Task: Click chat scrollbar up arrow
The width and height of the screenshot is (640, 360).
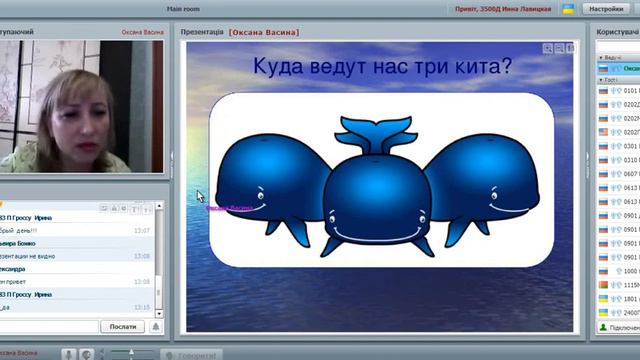Action: [159, 206]
